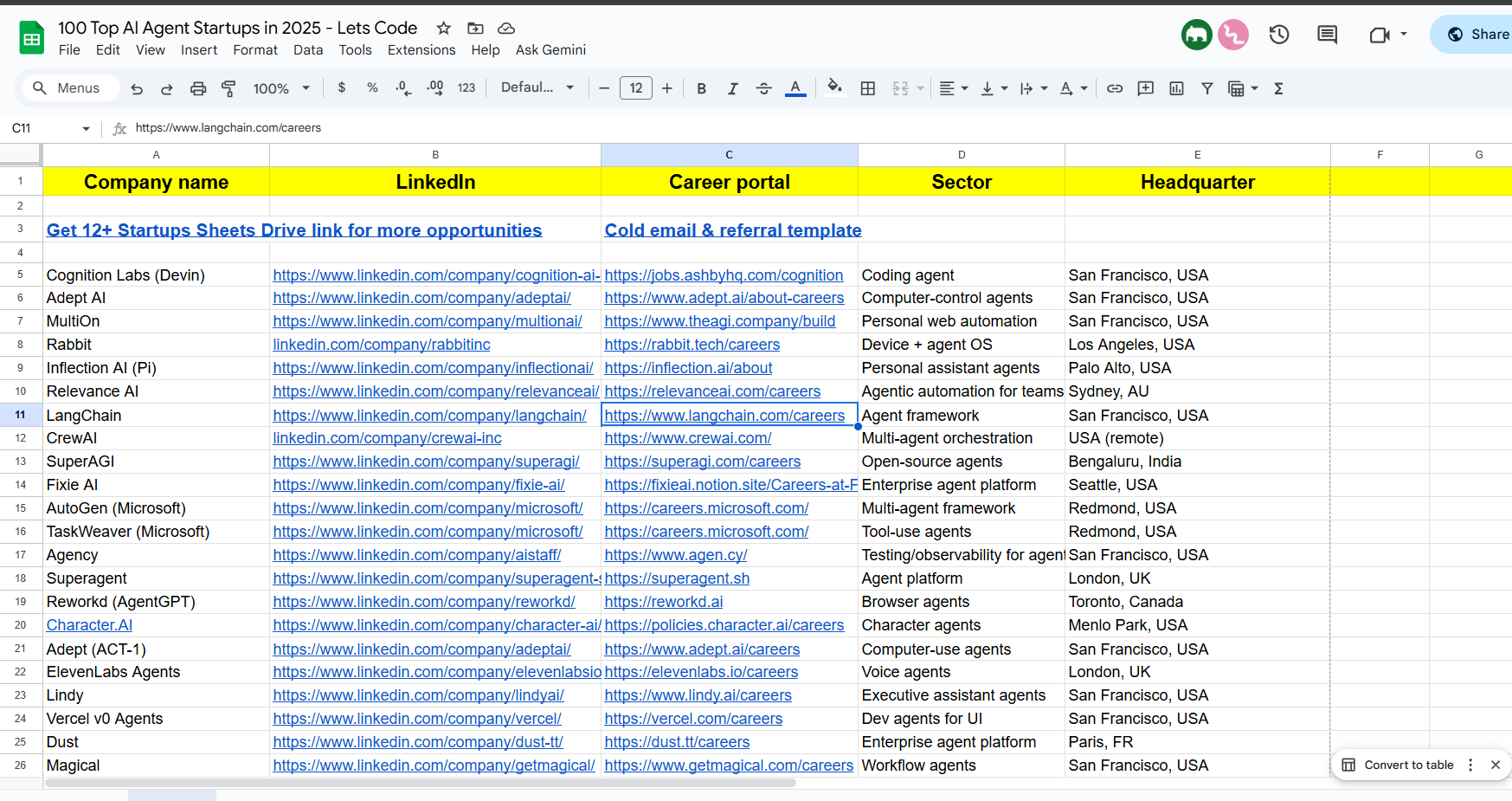Open vertical align dropdown
1512x801 pixels.
coord(994,88)
